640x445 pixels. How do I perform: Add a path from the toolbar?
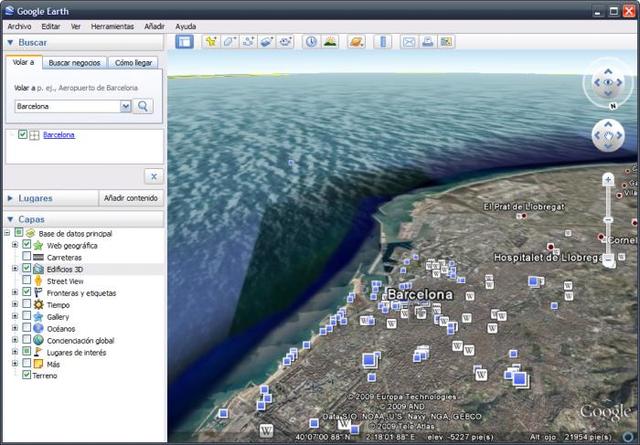[248, 42]
